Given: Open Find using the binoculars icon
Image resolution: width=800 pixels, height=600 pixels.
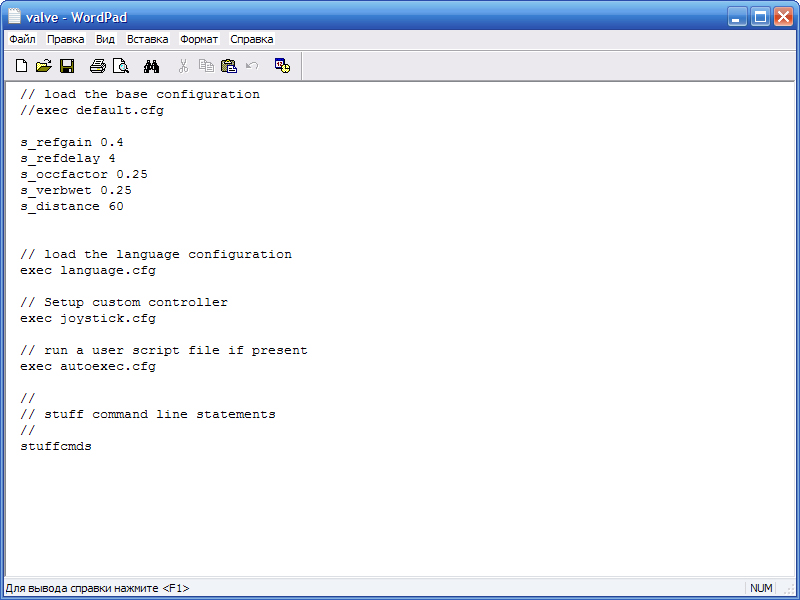Looking at the screenshot, I should pos(152,66).
